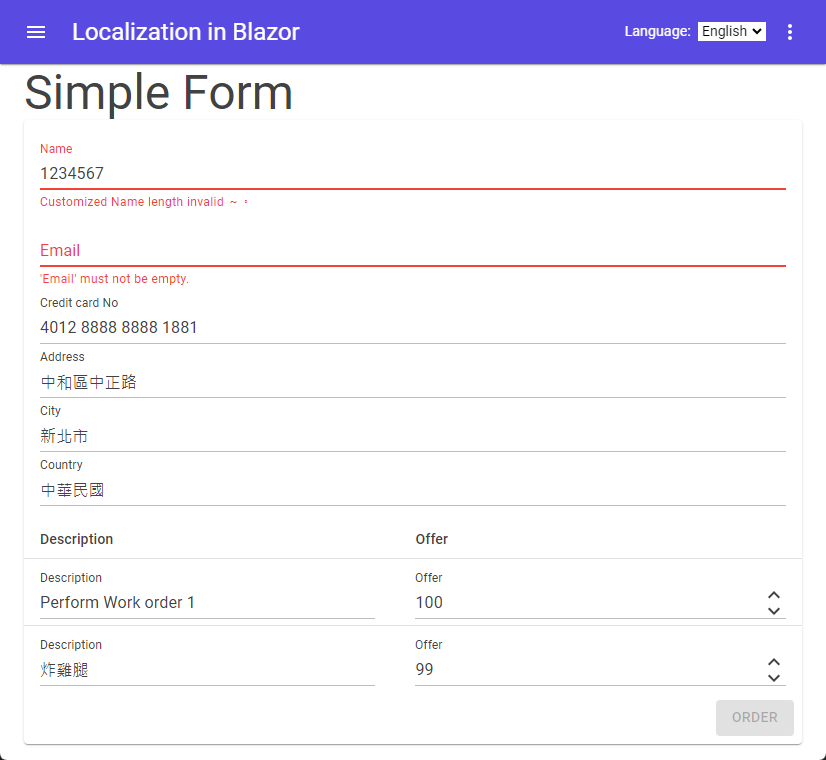Decrease the first Offer value of 100

[x=773, y=611]
